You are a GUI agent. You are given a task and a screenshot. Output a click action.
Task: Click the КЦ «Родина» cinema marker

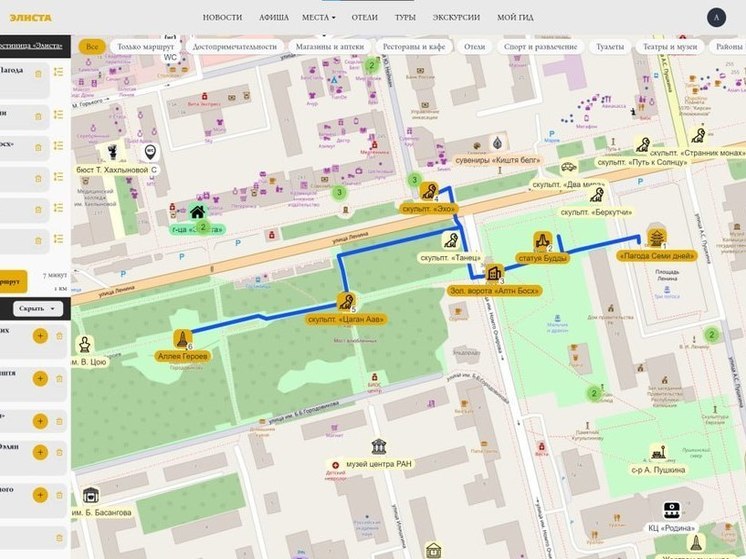coord(671,510)
